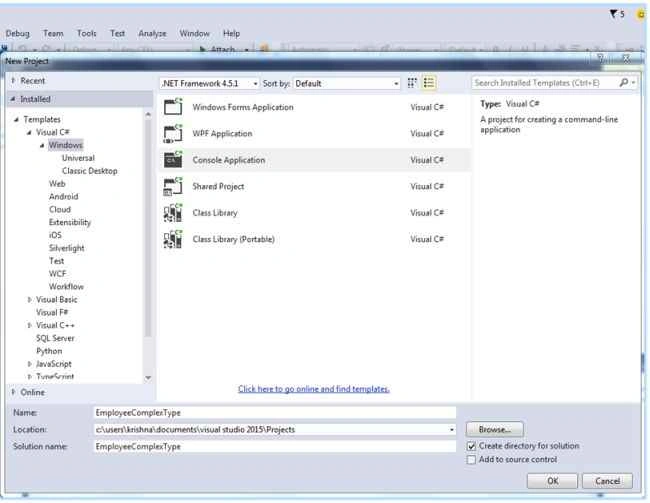Select the Class Library (Portable) template icon
Viewport: 650px width, 503px height.
(x=173, y=239)
